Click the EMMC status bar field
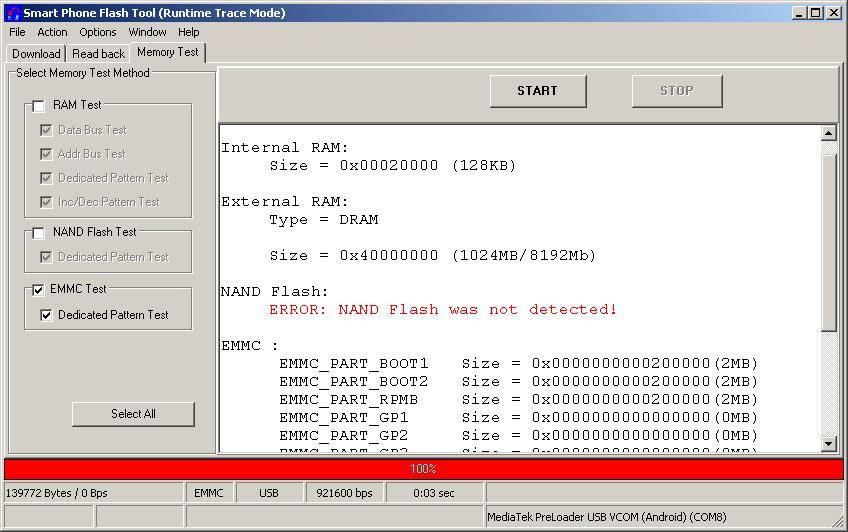Viewport: 848px width, 532px height. tap(209, 493)
